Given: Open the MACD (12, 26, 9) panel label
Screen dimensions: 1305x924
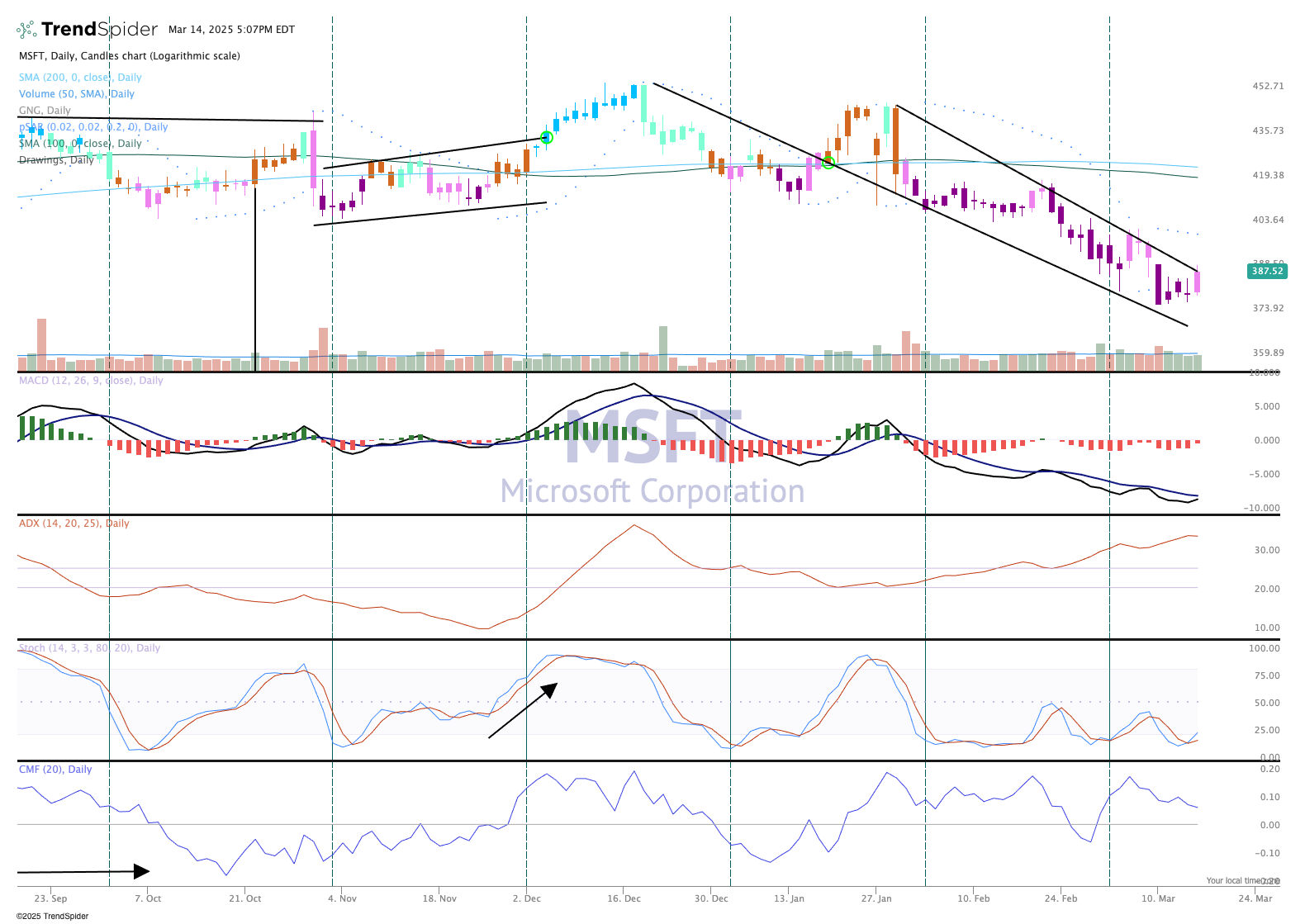Looking at the screenshot, I should pos(91,381).
